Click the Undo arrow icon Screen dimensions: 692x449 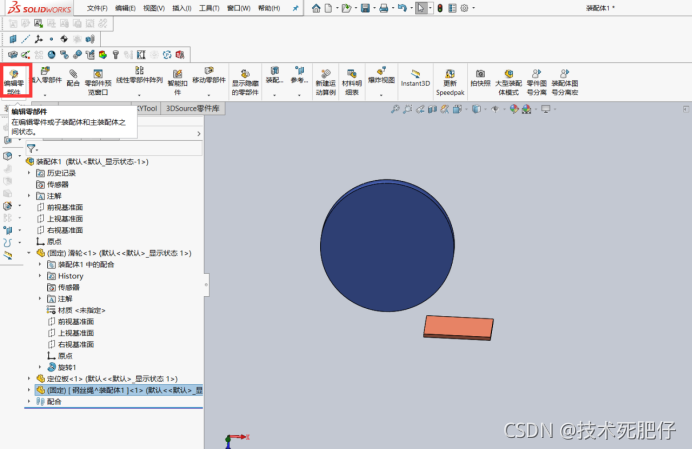point(401,8)
